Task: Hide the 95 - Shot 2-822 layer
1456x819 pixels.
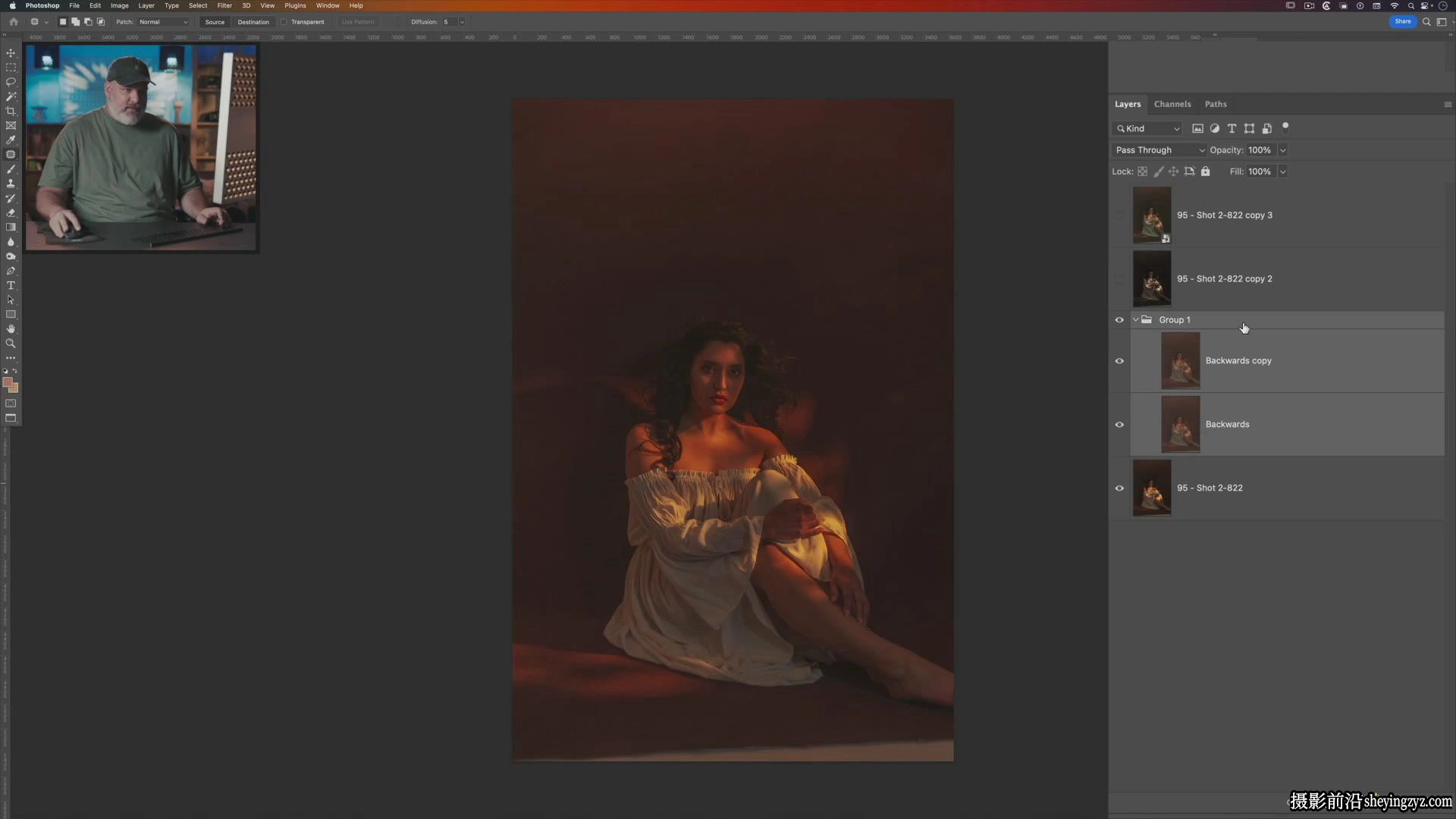Action: click(x=1119, y=488)
